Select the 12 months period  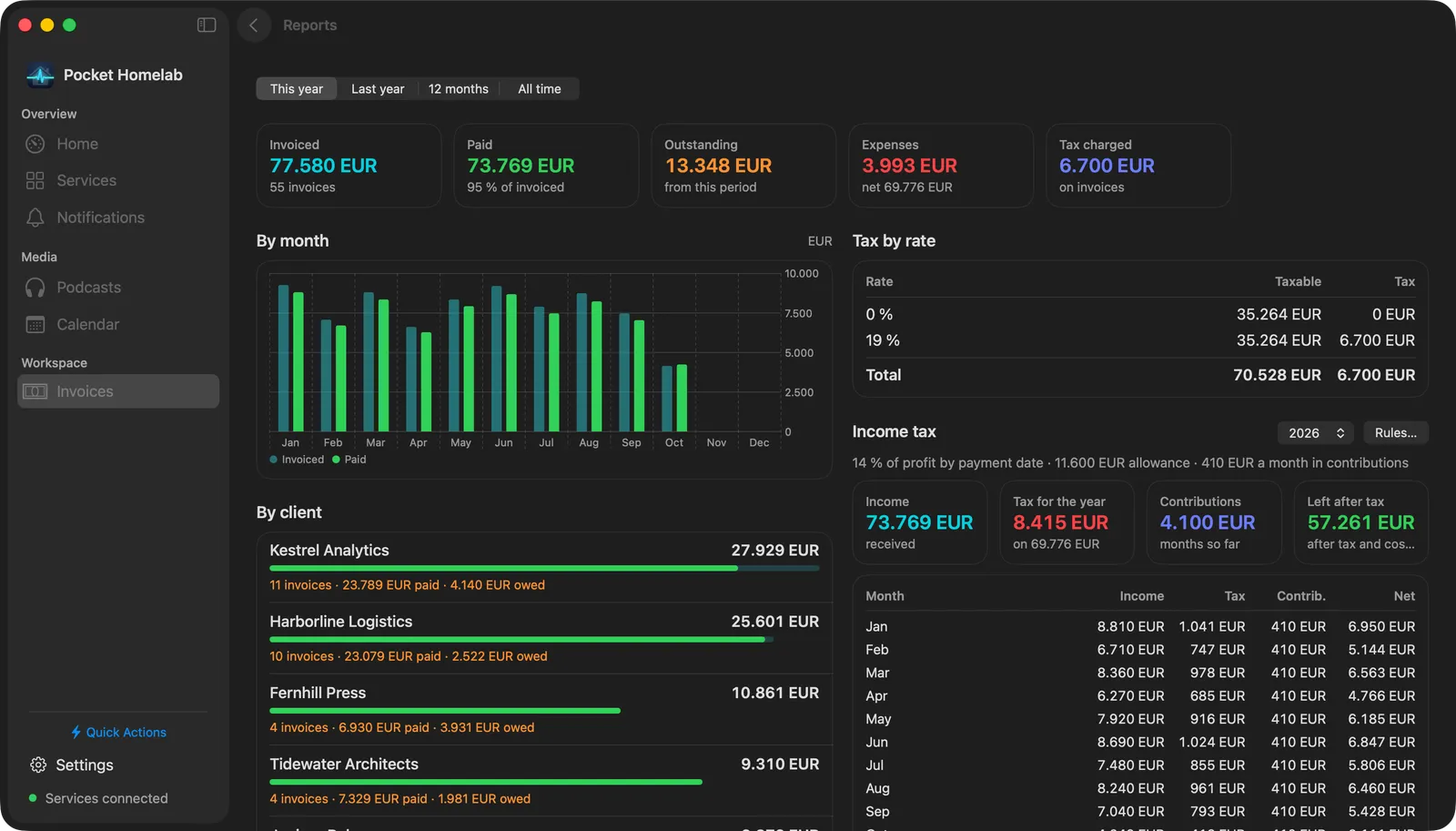pos(459,89)
